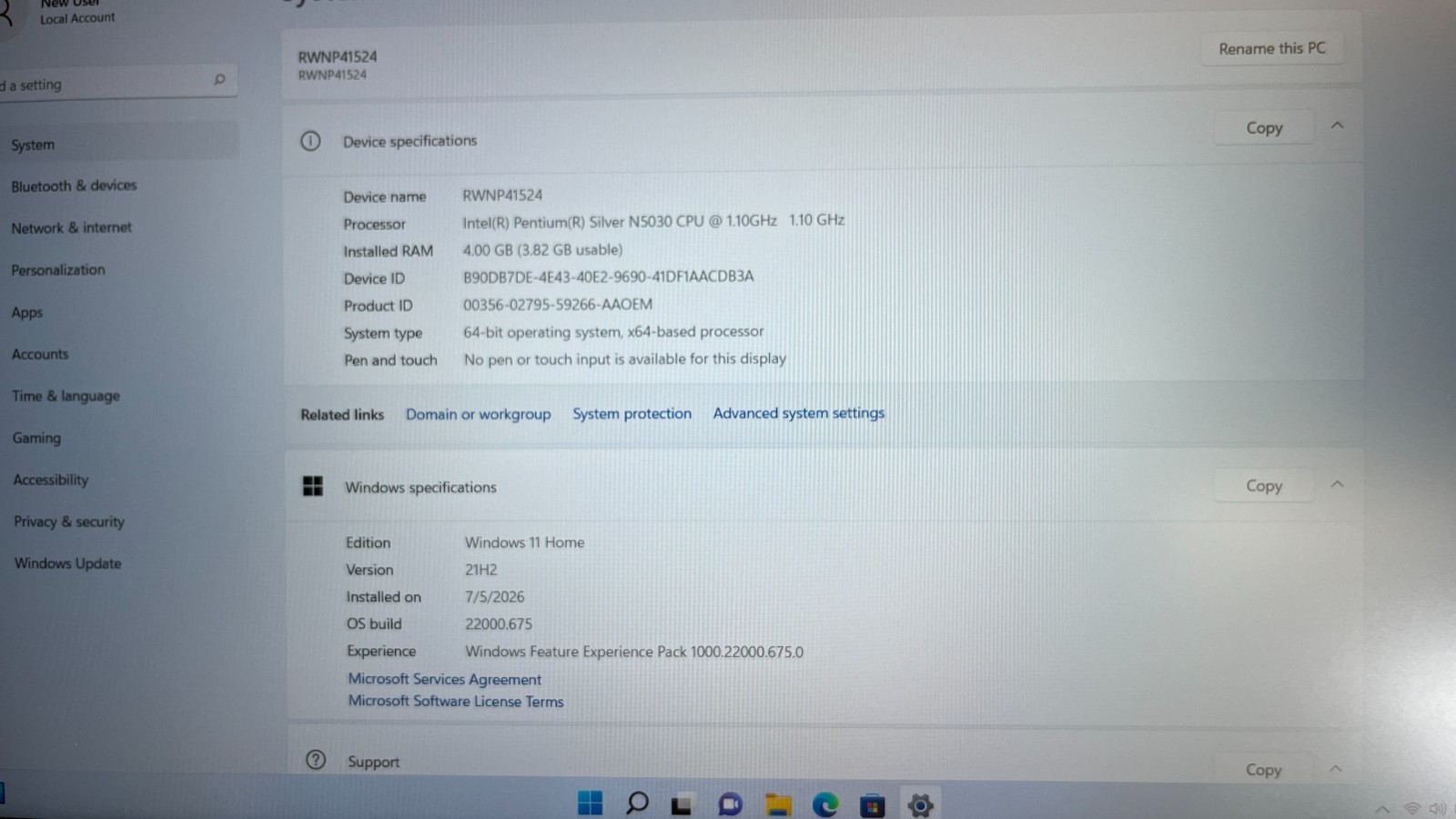
Task: Open Microsoft Services Agreement link
Action: (x=444, y=679)
